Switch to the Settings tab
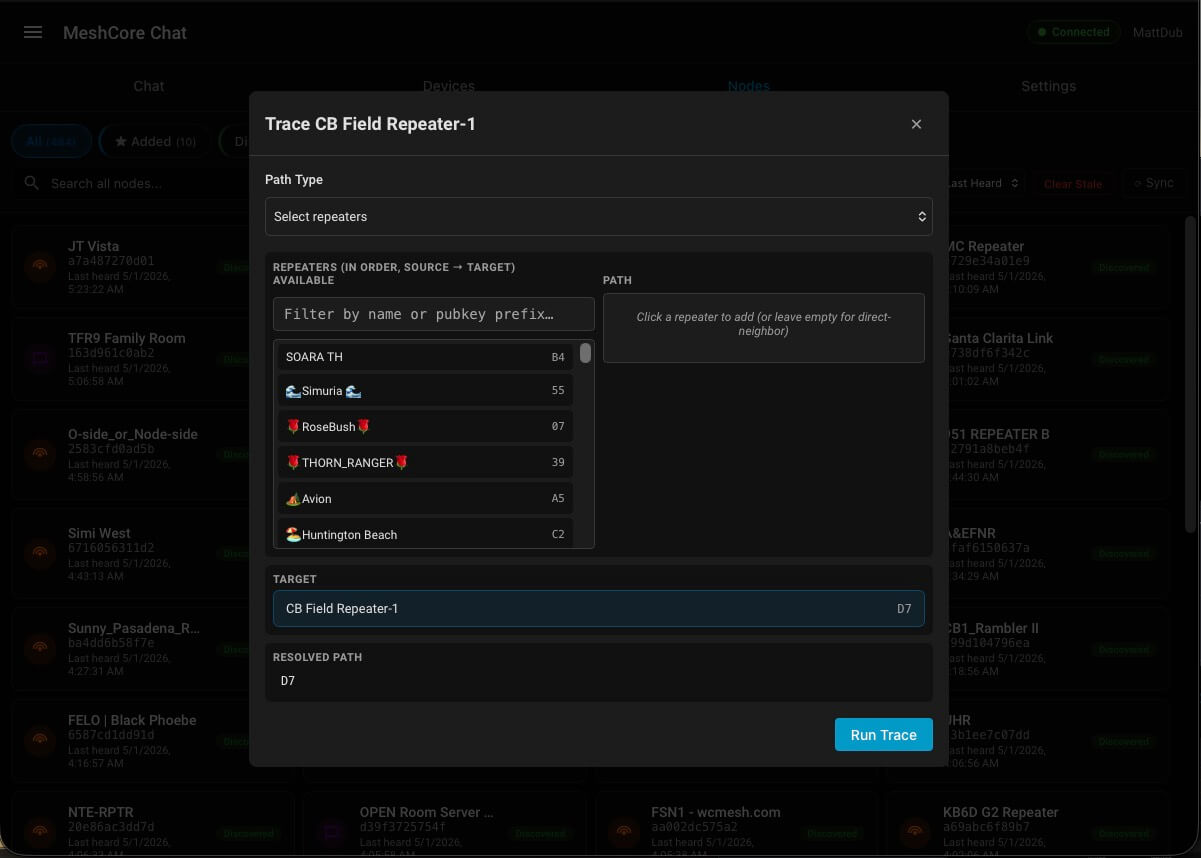The width and height of the screenshot is (1201, 858). point(1049,86)
